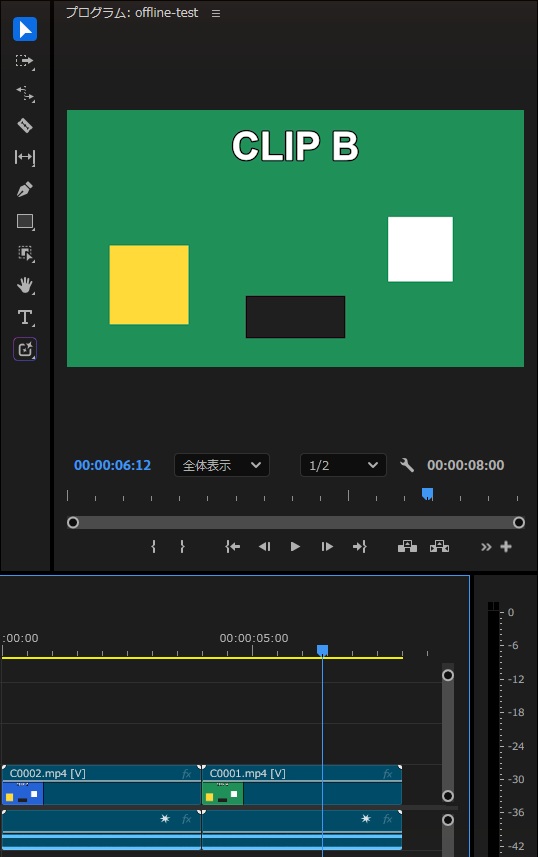The width and height of the screenshot is (538, 857).
Task: Select the generative extend tool icon
Action: pyautogui.click(x=25, y=349)
